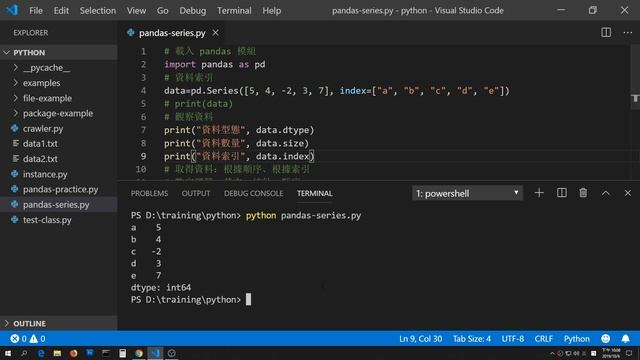Open Windows Start menu
Screen dimensions: 640x360
point(8,353)
